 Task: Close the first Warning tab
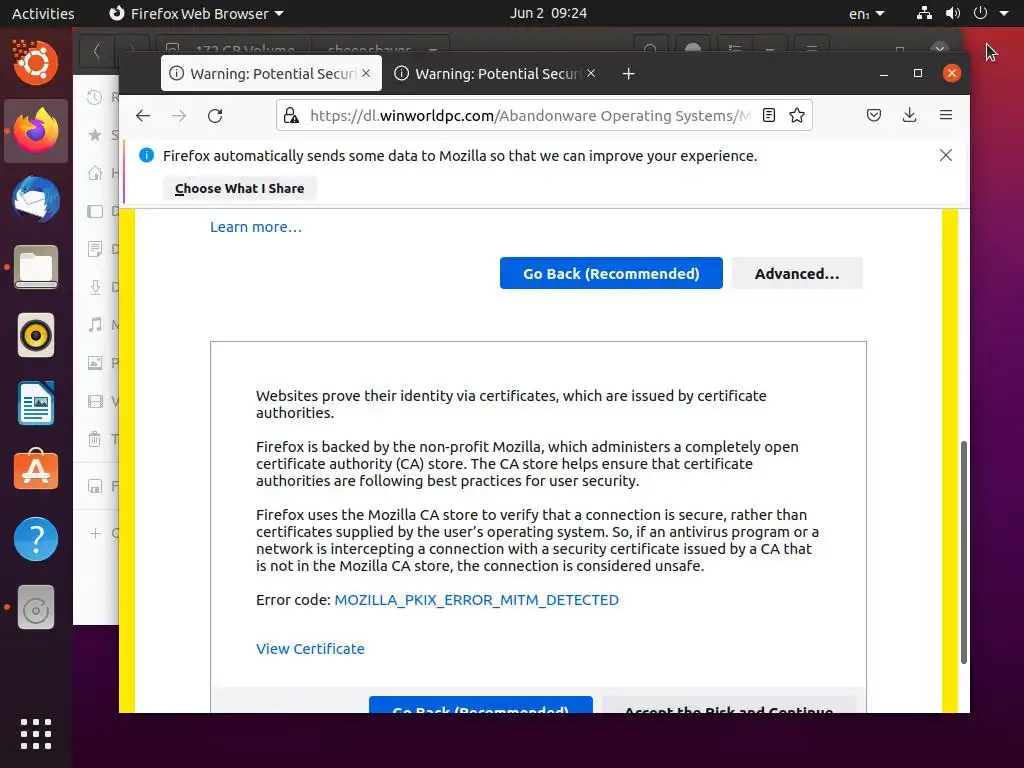click(366, 73)
